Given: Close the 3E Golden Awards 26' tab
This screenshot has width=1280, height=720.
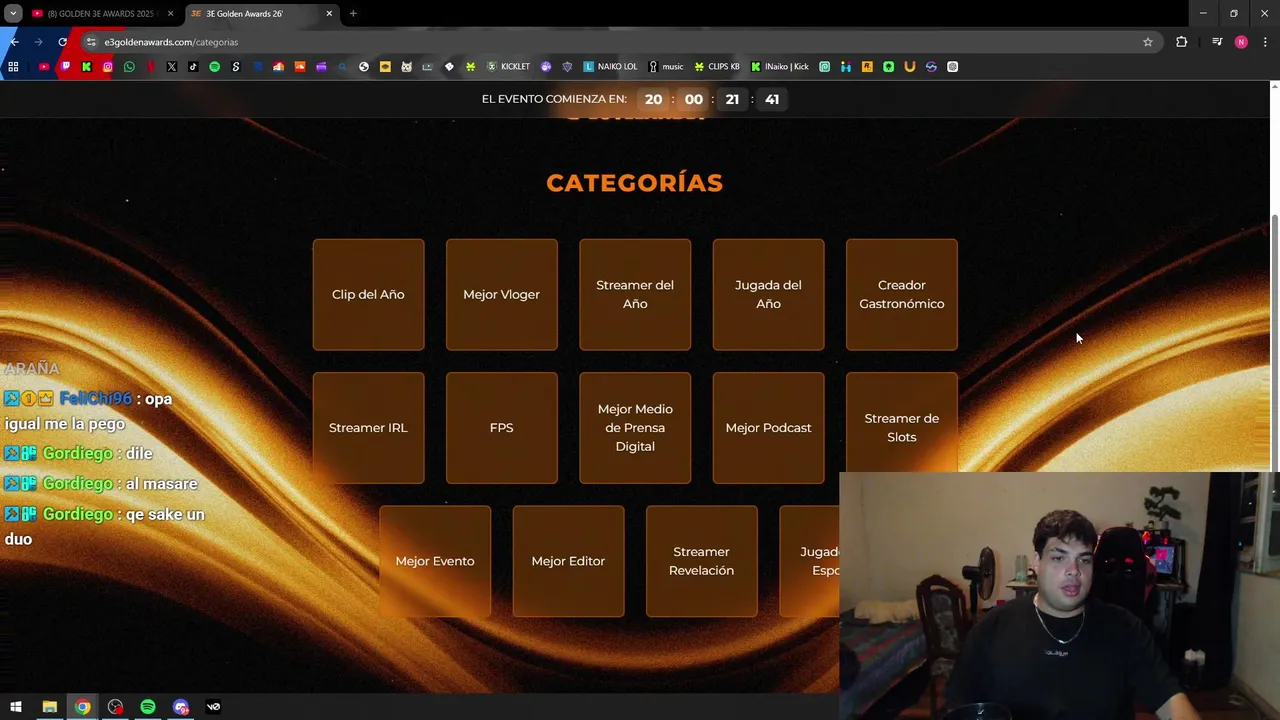Looking at the screenshot, I should [x=329, y=14].
